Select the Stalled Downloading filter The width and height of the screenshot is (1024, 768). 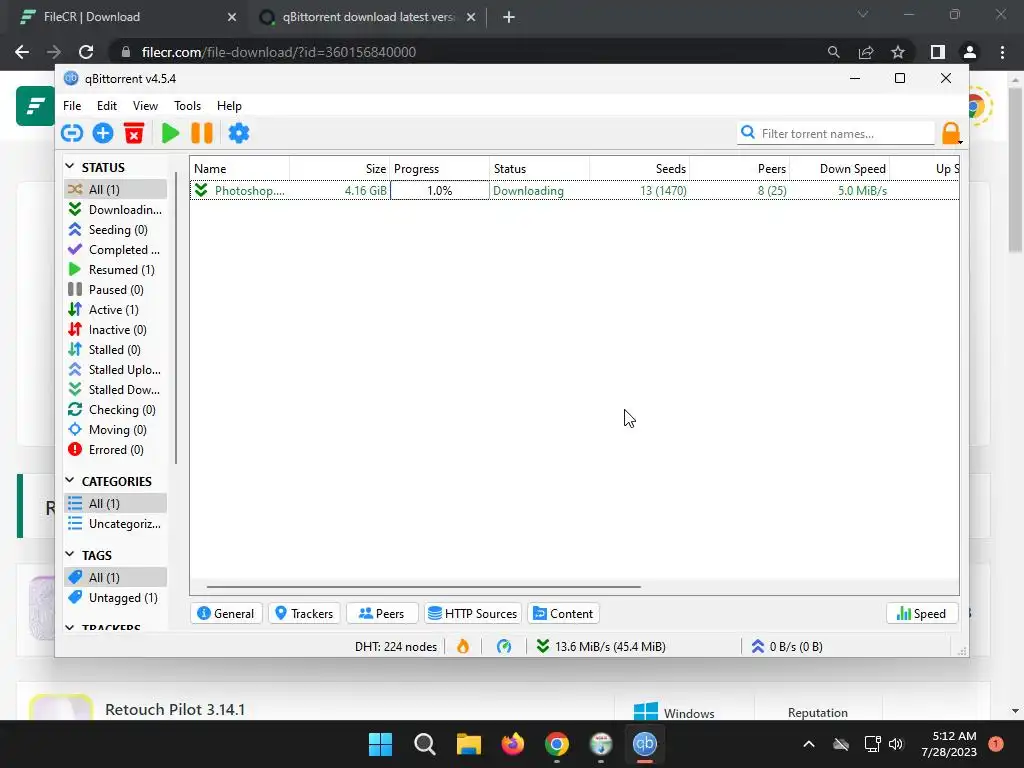point(116,390)
